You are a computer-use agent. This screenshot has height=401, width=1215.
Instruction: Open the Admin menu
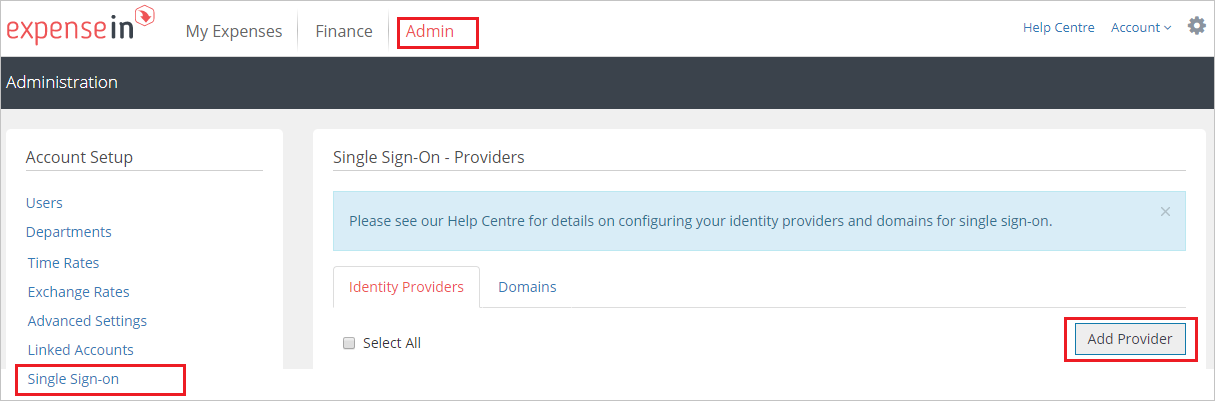point(430,31)
